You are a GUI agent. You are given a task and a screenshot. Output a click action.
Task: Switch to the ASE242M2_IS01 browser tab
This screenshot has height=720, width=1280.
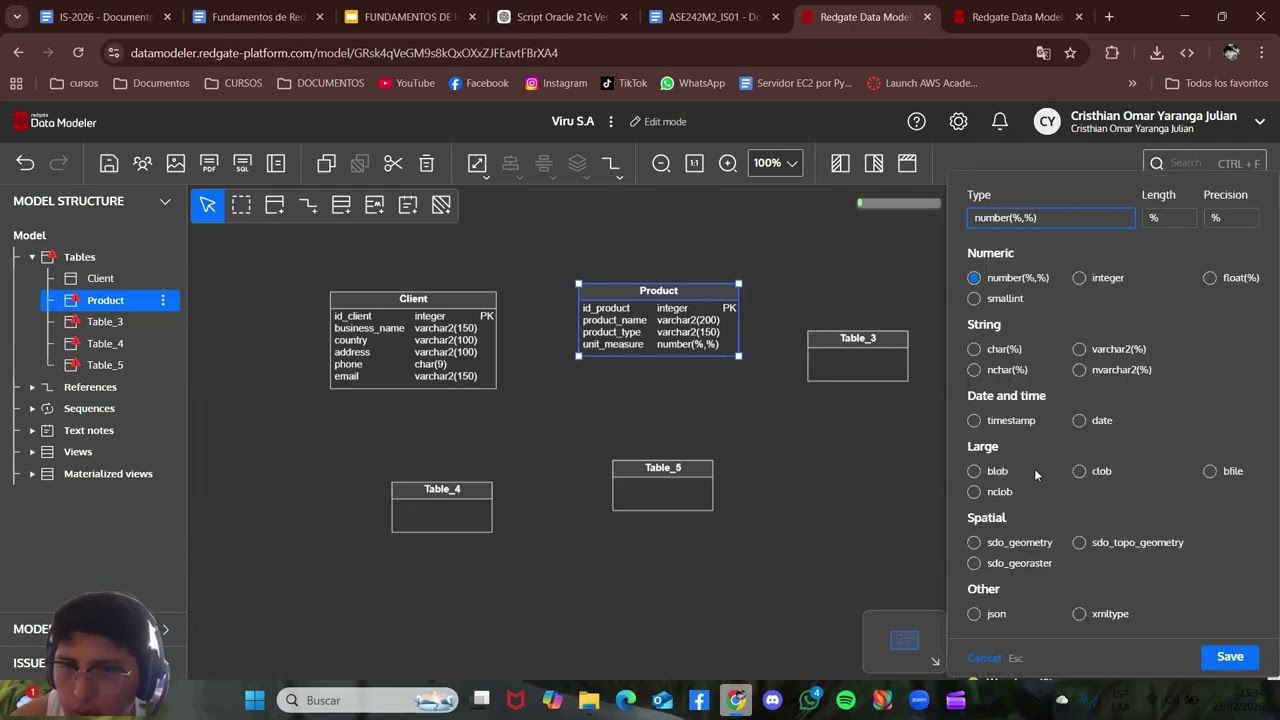(x=715, y=17)
